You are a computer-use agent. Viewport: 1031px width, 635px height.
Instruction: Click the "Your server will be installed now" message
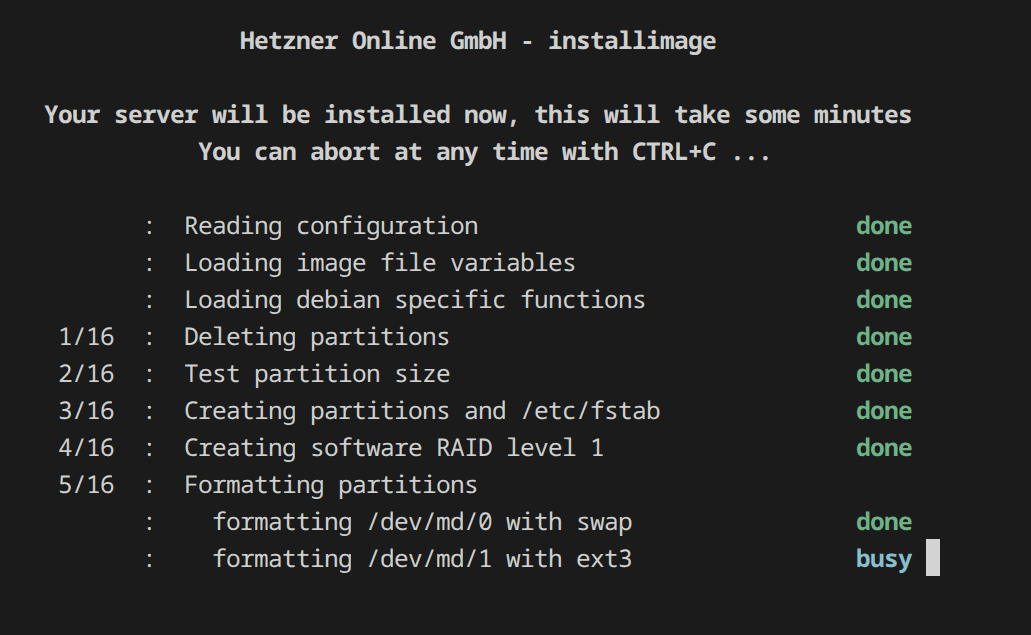pyautogui.click(x=477, y=115)
